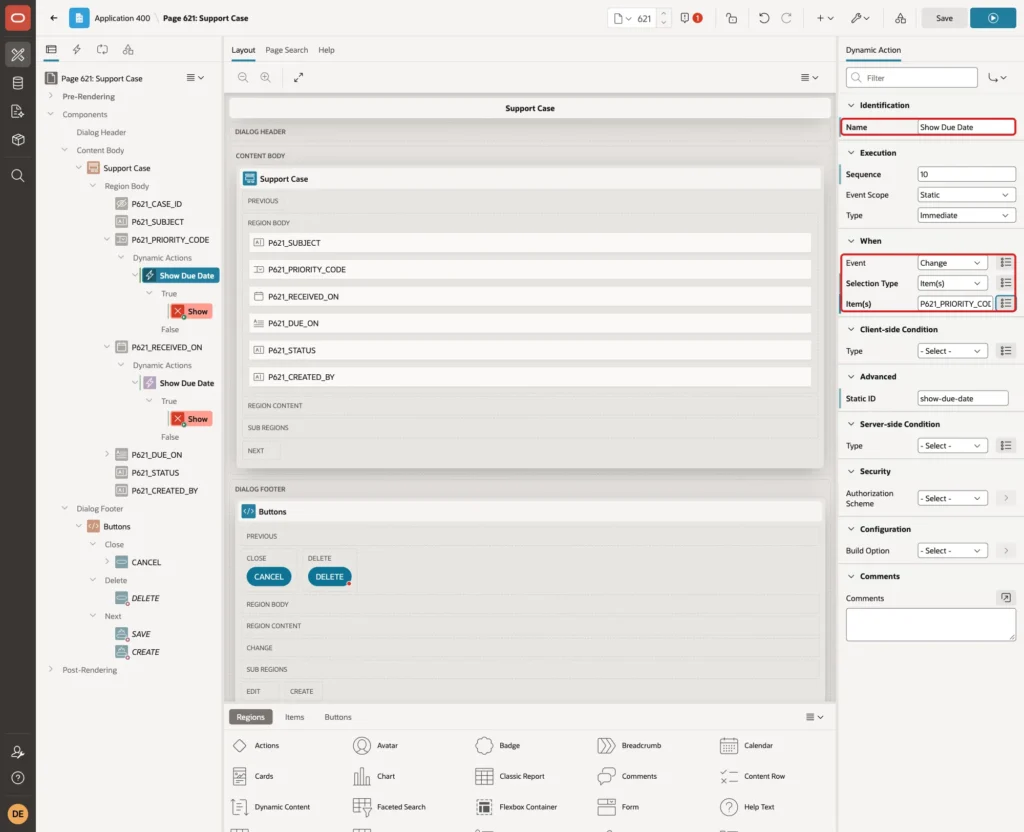The width and height of the screenshot is (1024, 832).
Task: Expand the P621_DUE_ON tree node
Action: 106,454
